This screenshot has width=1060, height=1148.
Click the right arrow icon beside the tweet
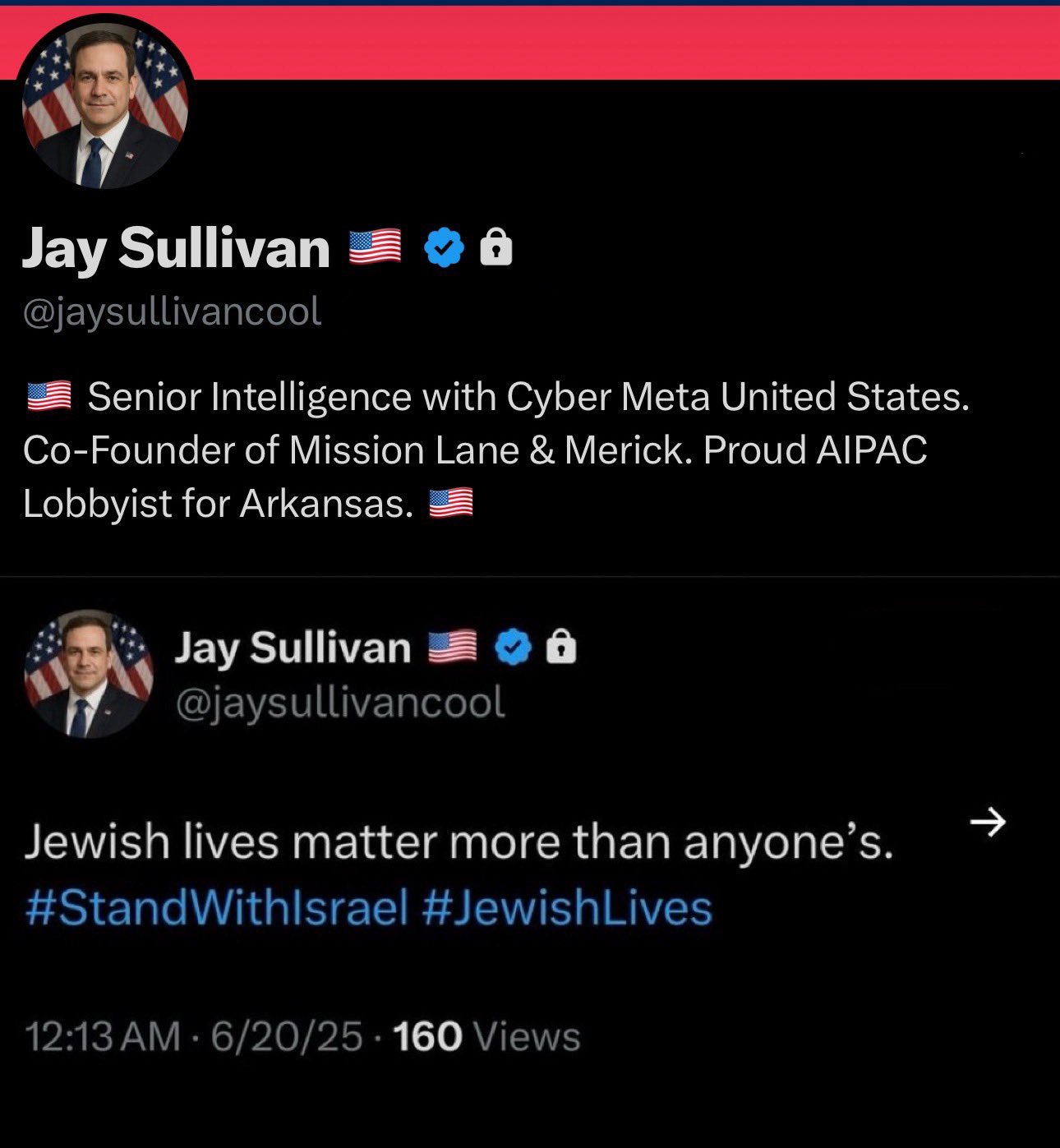click(987, 821)
